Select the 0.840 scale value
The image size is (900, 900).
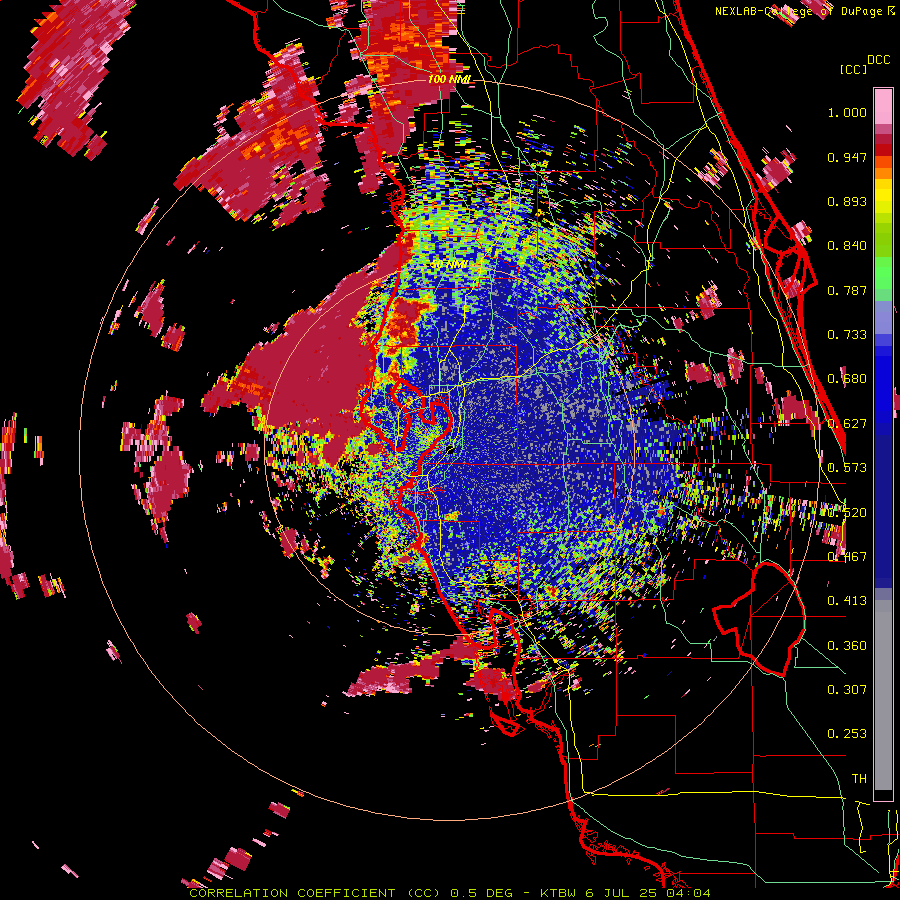(x=847, y=246)
